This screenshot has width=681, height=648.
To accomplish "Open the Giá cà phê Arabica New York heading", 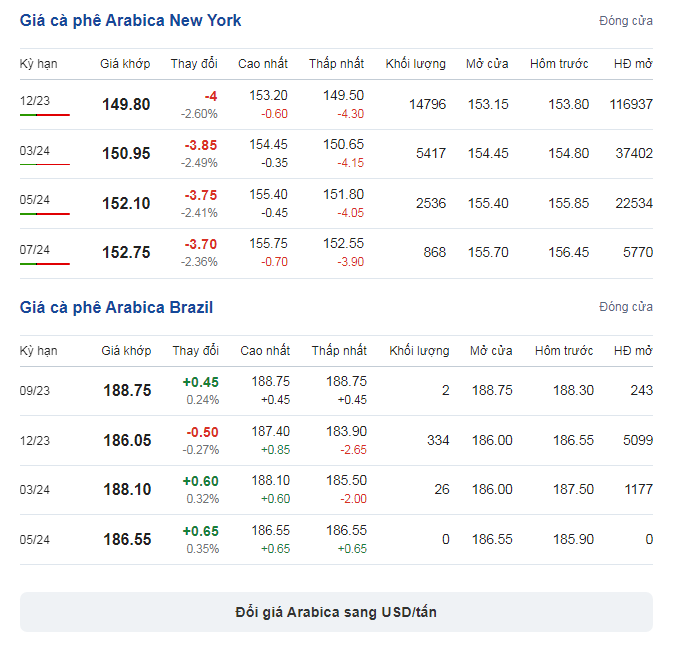I will pyautogui.click(x=130, y=20).
